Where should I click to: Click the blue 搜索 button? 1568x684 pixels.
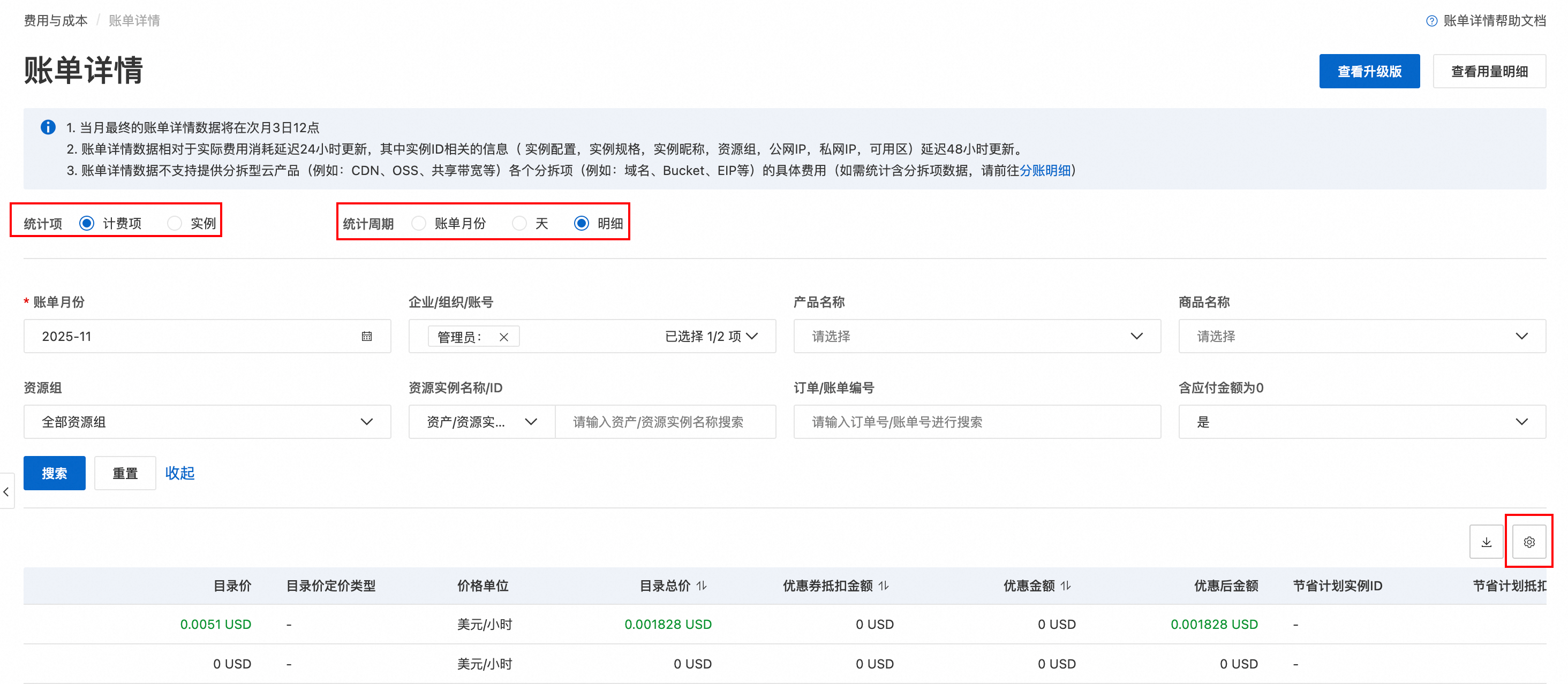[x=54, y=473]
